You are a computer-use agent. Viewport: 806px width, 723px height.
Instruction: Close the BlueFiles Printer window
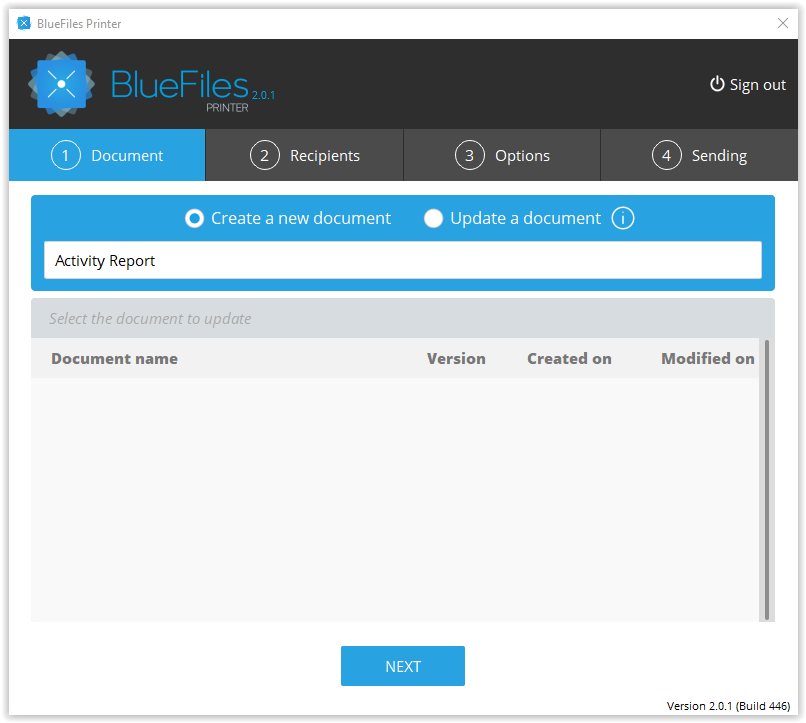[x=782, y=23]
